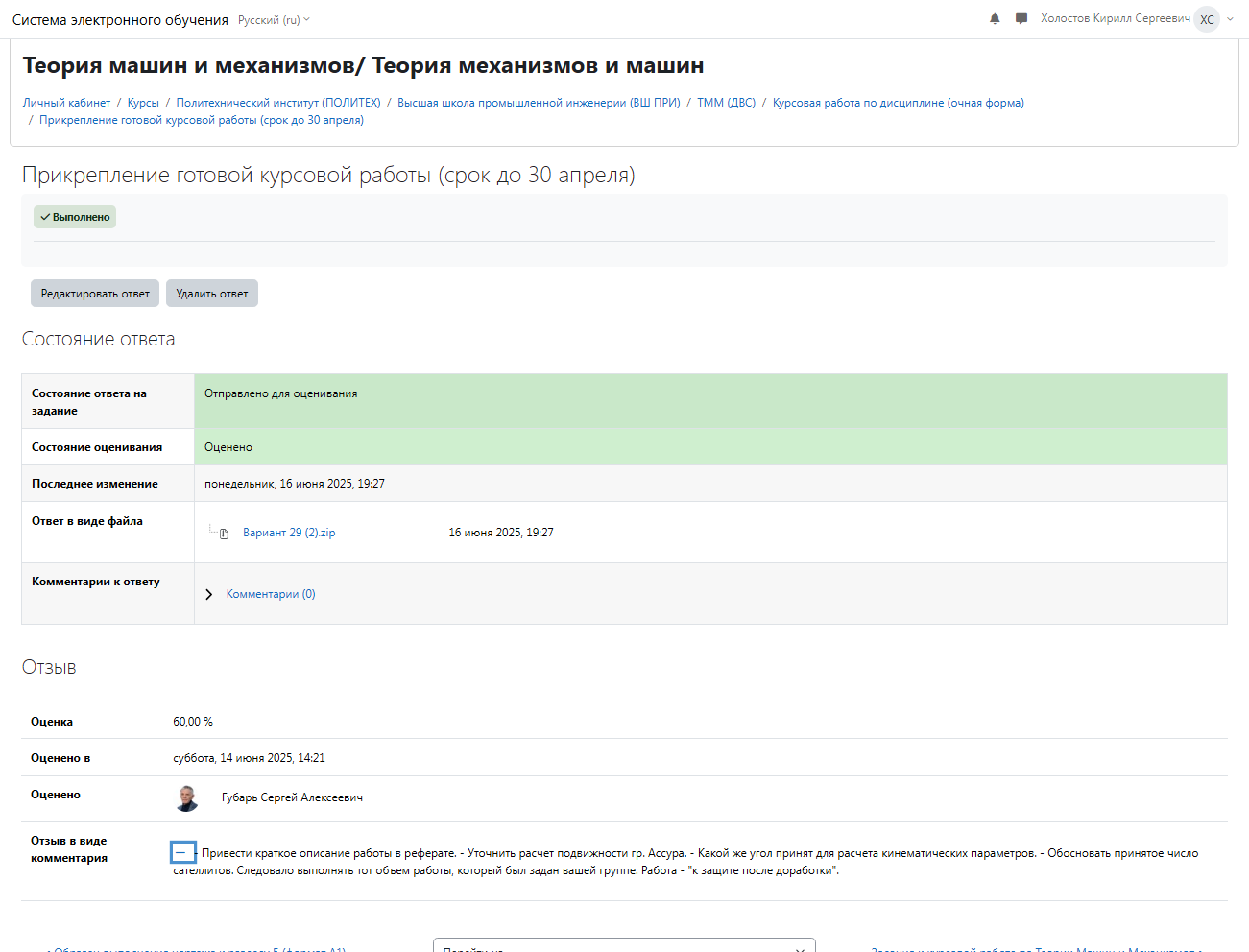Click the XC user avatar circle
The height and width of the screenshot is (952, 1249).
[1207, 19]
